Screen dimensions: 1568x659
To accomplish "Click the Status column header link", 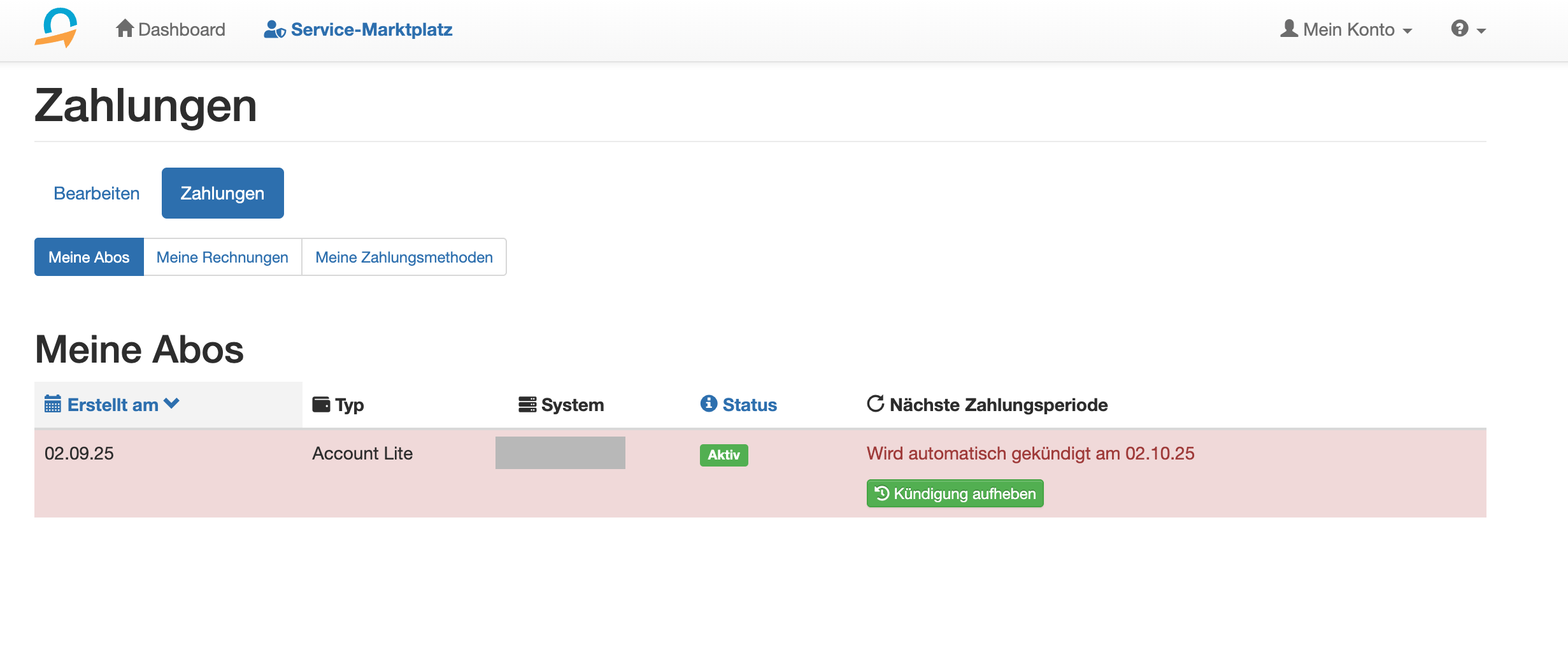I will [x=750, y=405].
